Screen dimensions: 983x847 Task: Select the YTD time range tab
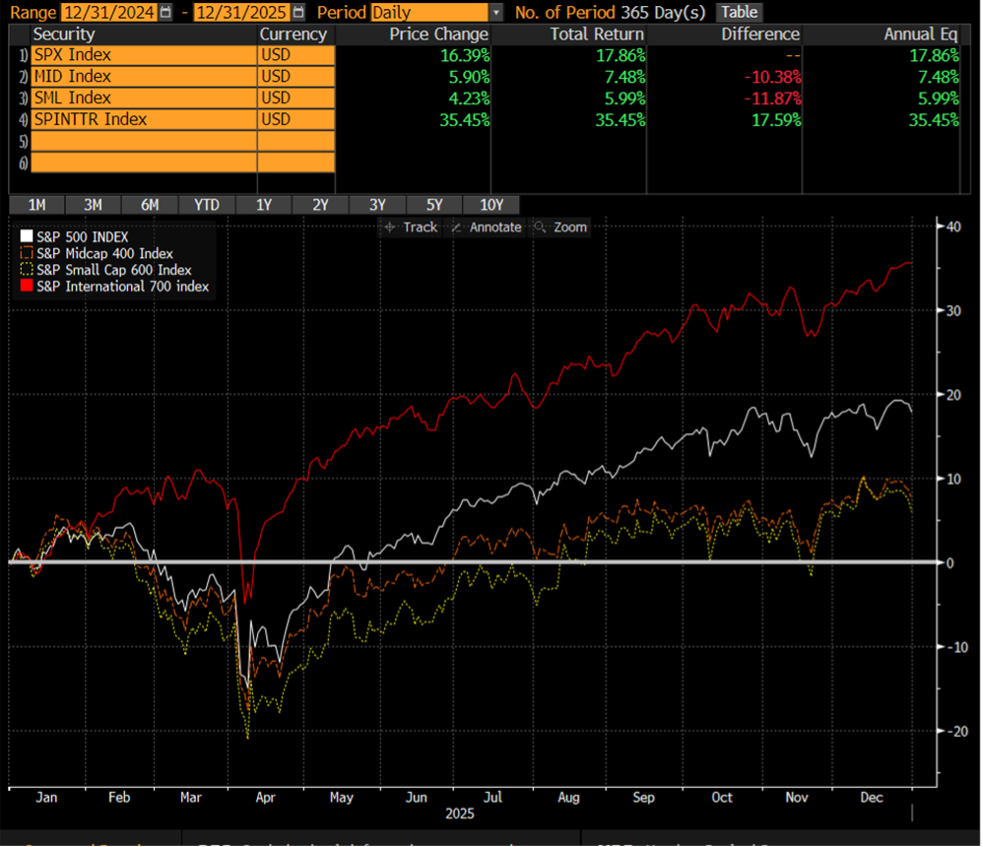click(207, 205)
